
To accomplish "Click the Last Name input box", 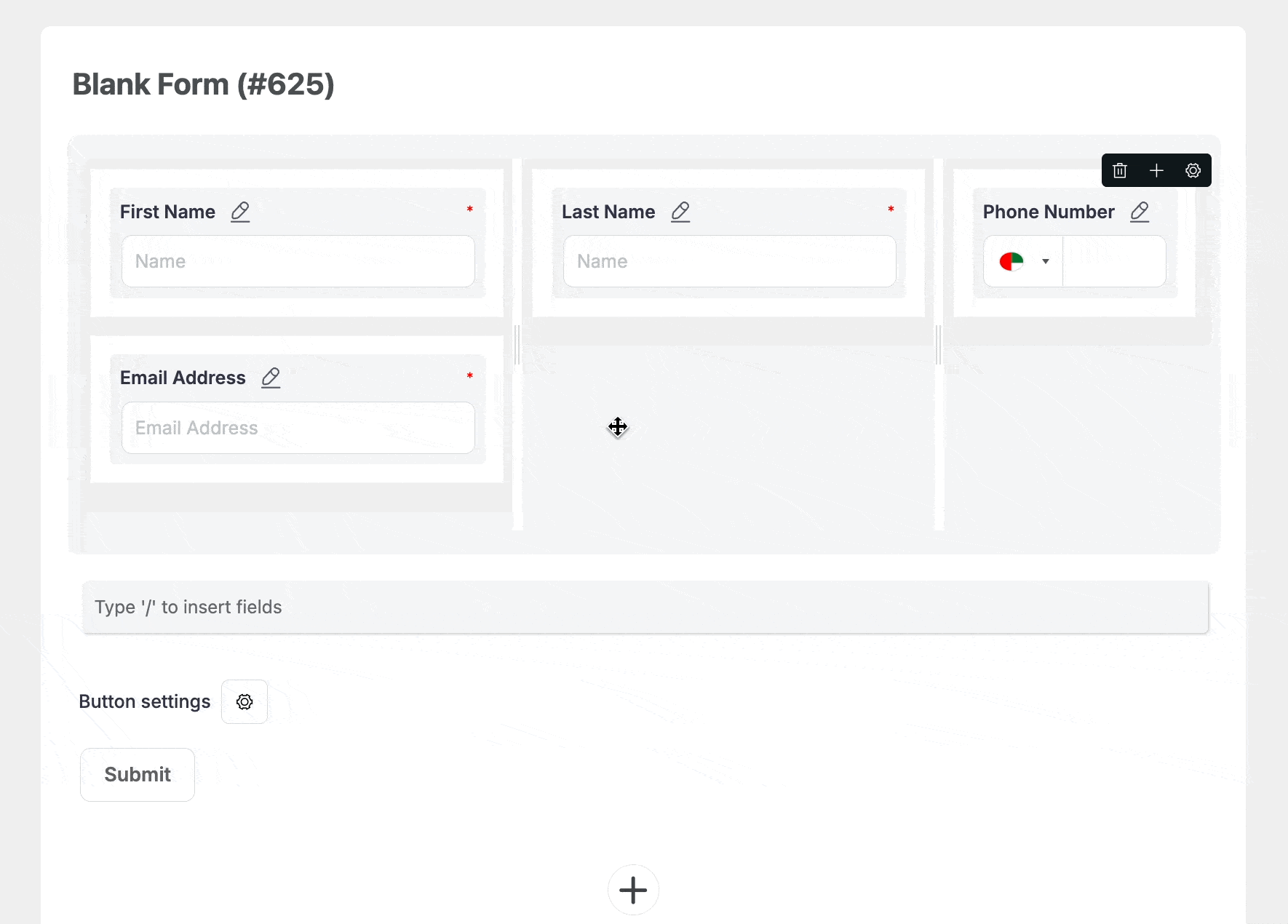I will tap(729, 261).
